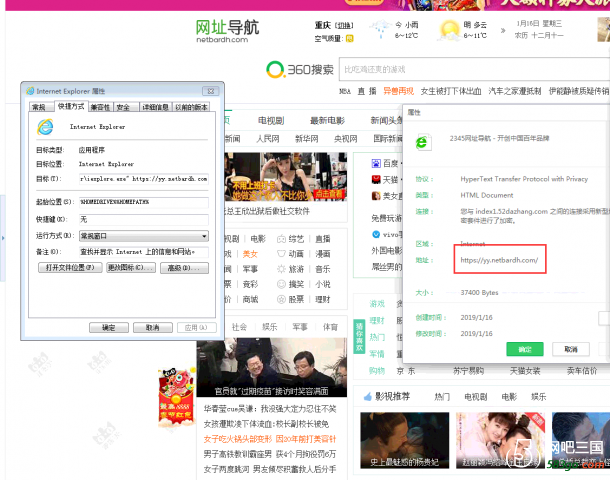
Task: Click the 快捷键 field showing 无
Action: 144,219
